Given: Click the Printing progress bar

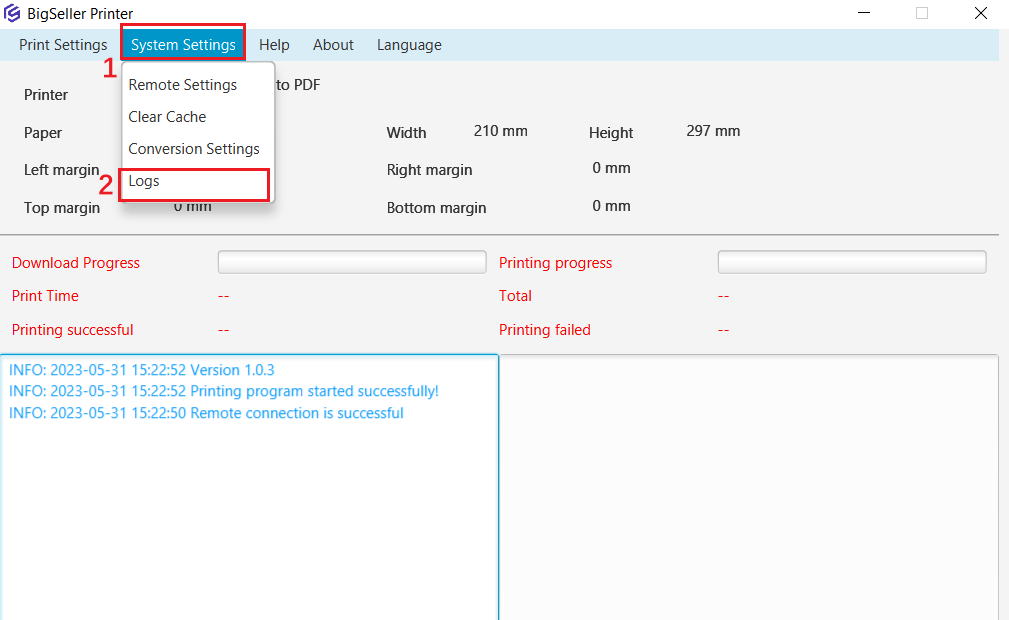Looking at the screenshot, I should (x=852, y=262).
